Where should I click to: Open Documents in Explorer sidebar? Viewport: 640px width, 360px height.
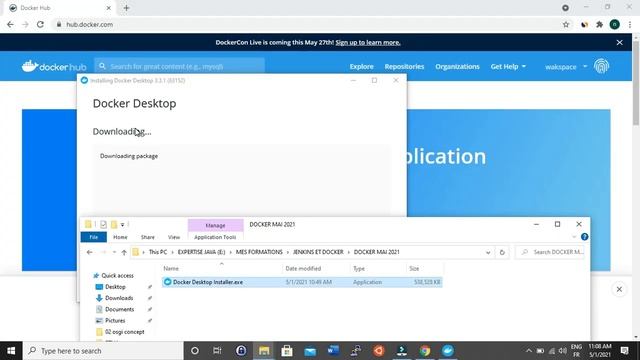click(119, 309)
